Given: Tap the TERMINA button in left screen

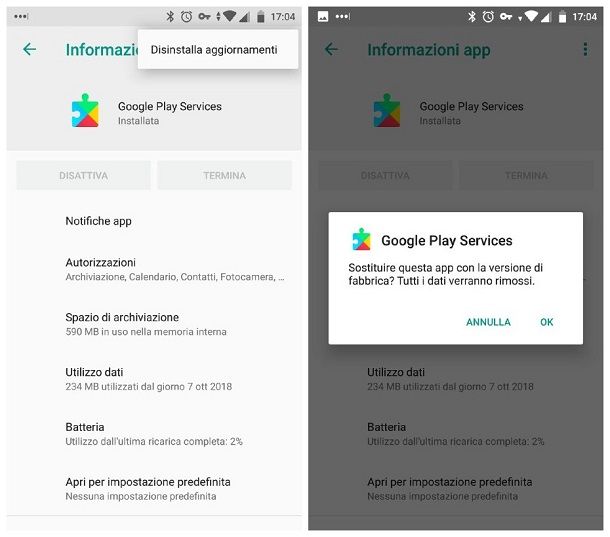Looking at the screenshot, I should click(x=224, y=175).
